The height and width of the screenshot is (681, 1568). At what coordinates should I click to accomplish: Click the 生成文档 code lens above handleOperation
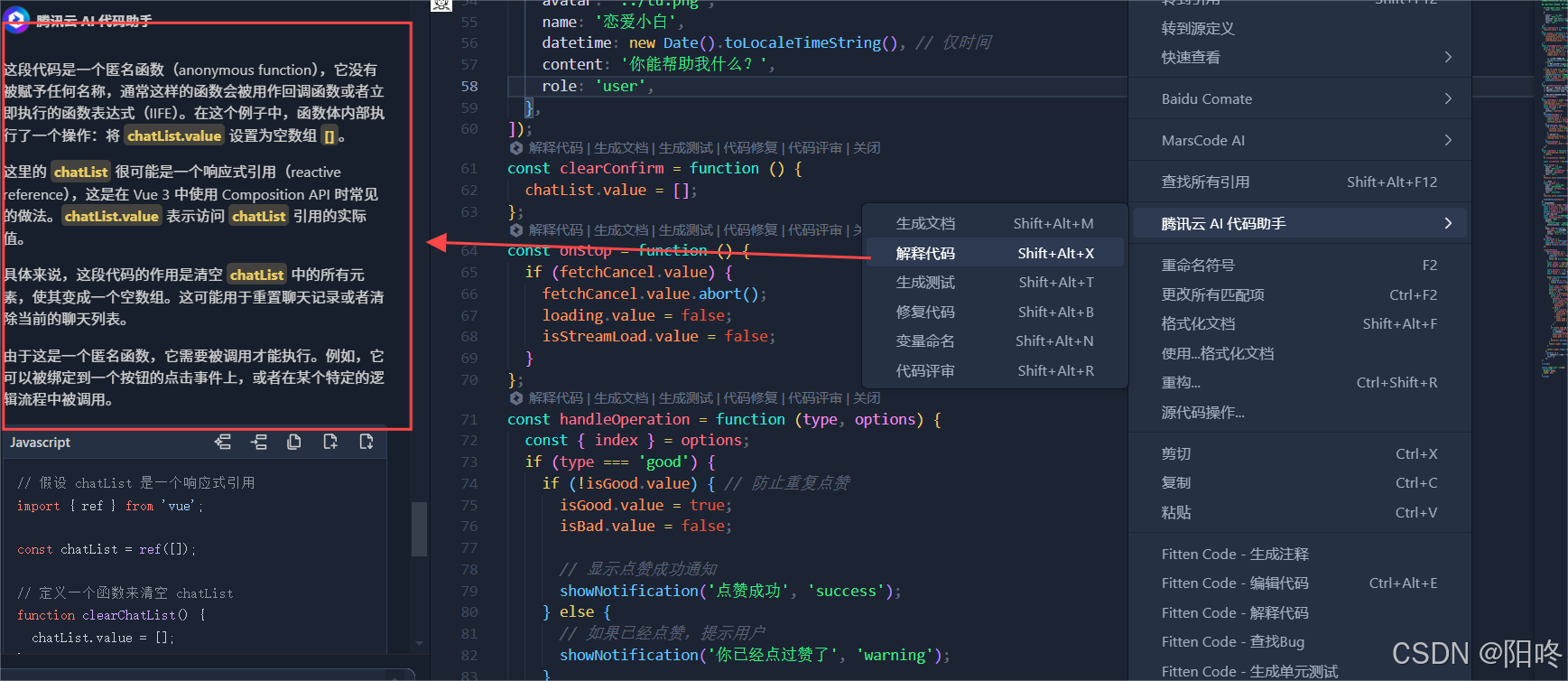pos(621,397)
